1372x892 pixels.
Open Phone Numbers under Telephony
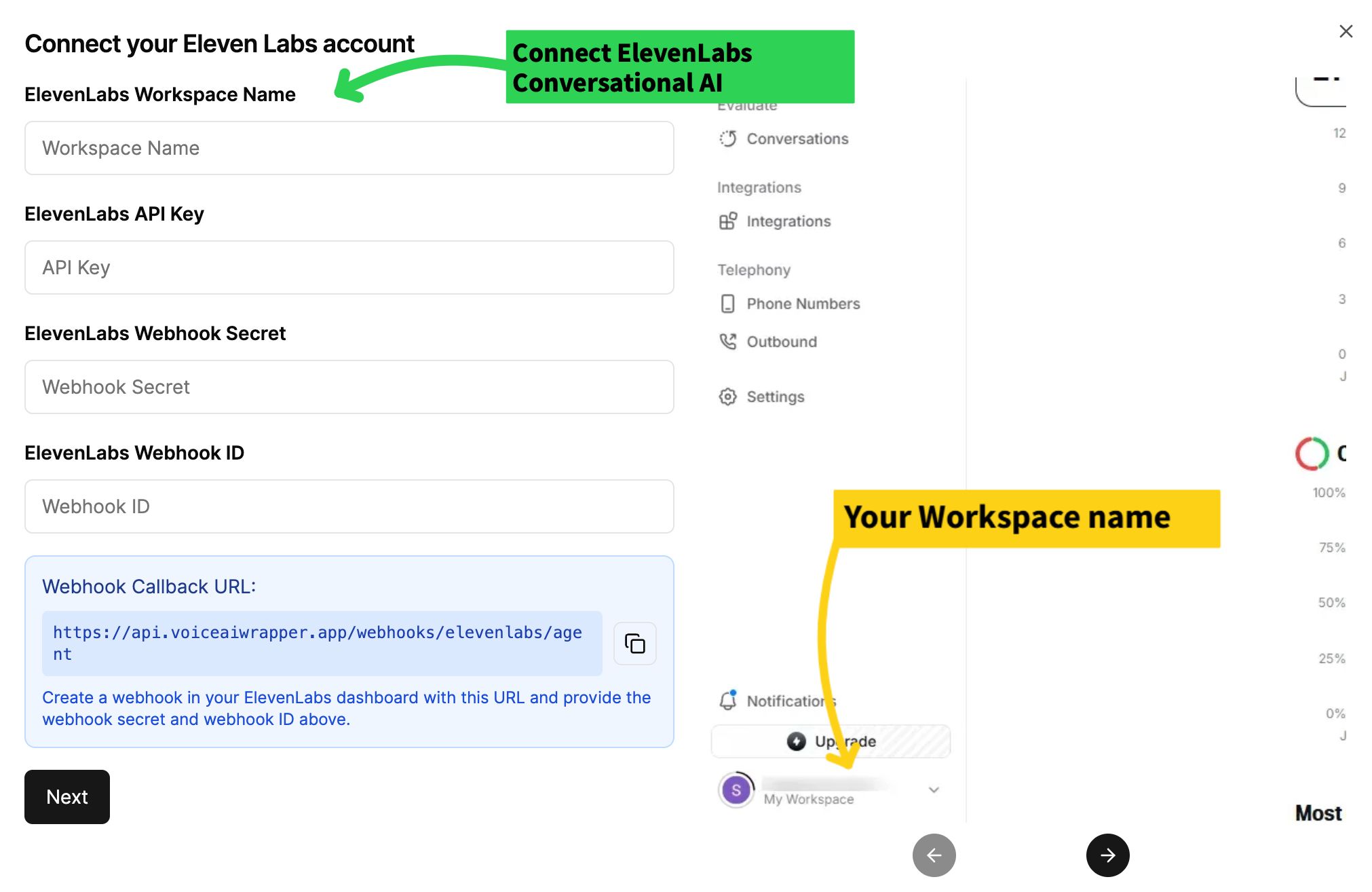tap(790, 303)
